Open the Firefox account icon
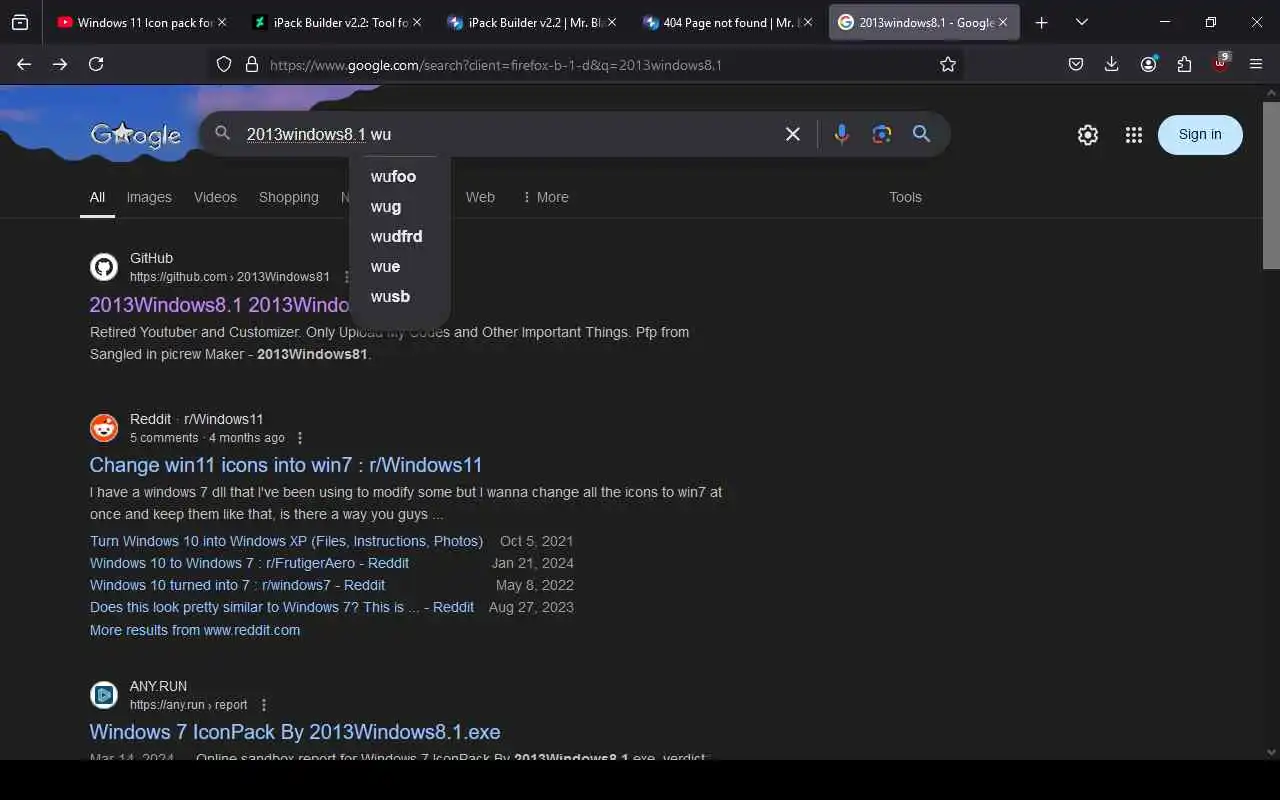This screenshot has height=800, width=1280. (x=1148, y=64)
